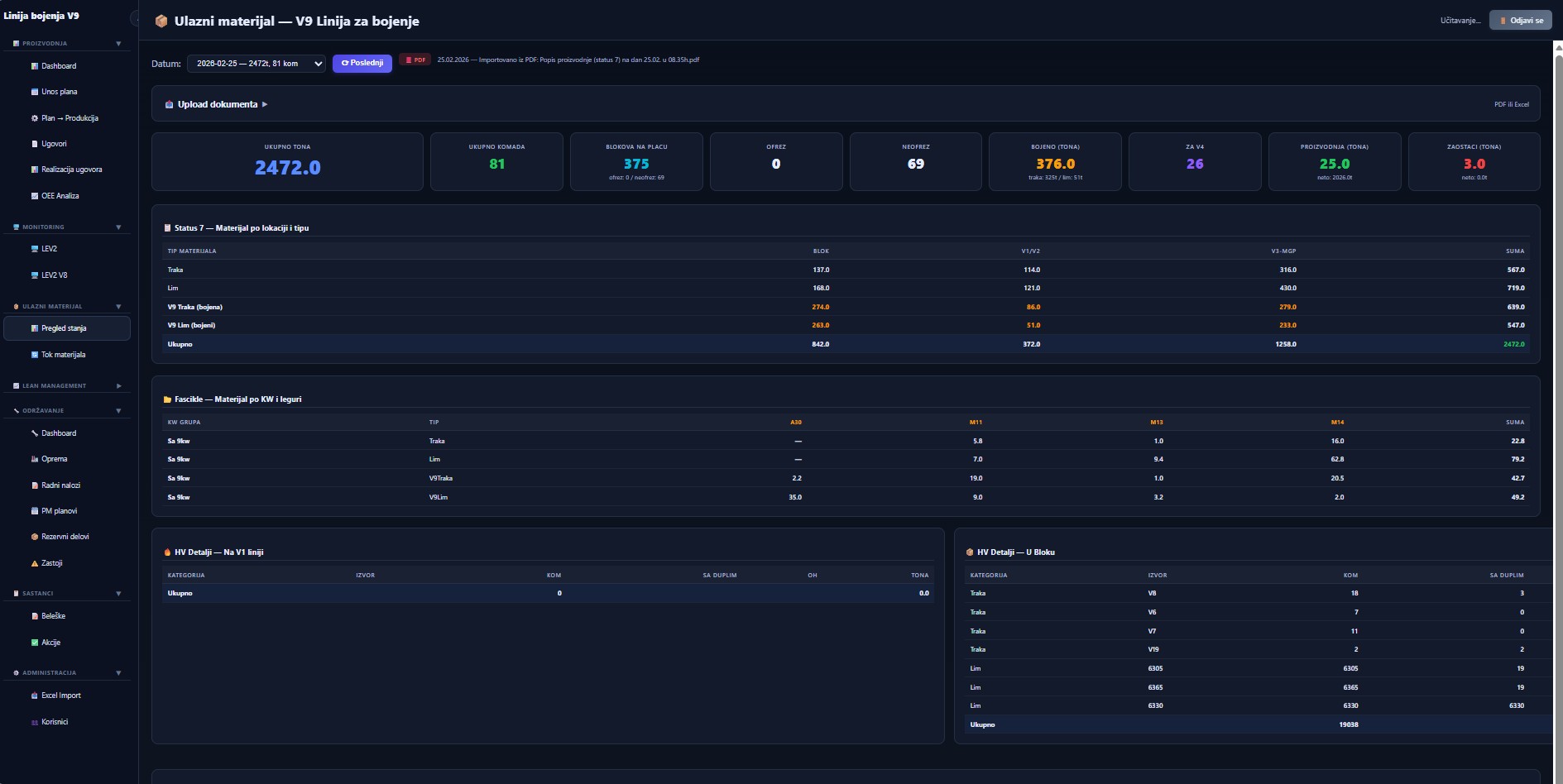Click the Realizacija ugovora icon

[x=35, y=170]
